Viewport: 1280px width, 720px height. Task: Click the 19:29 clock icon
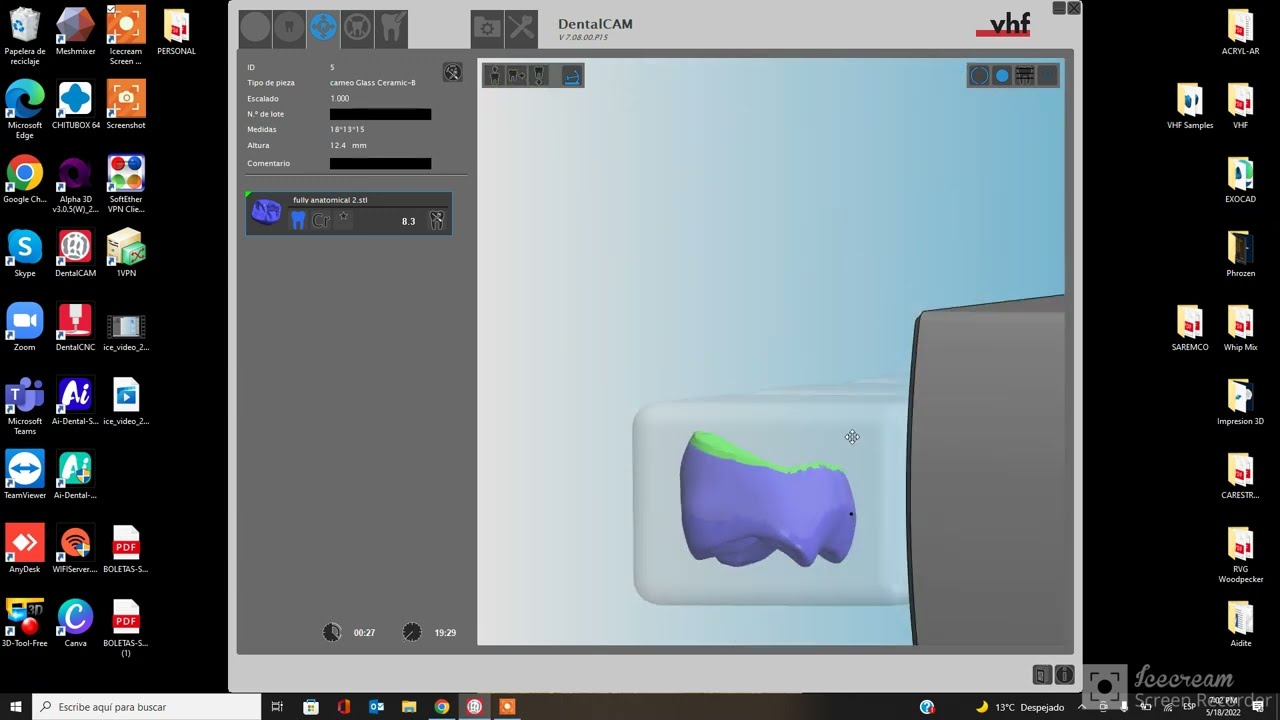[412, 632]
